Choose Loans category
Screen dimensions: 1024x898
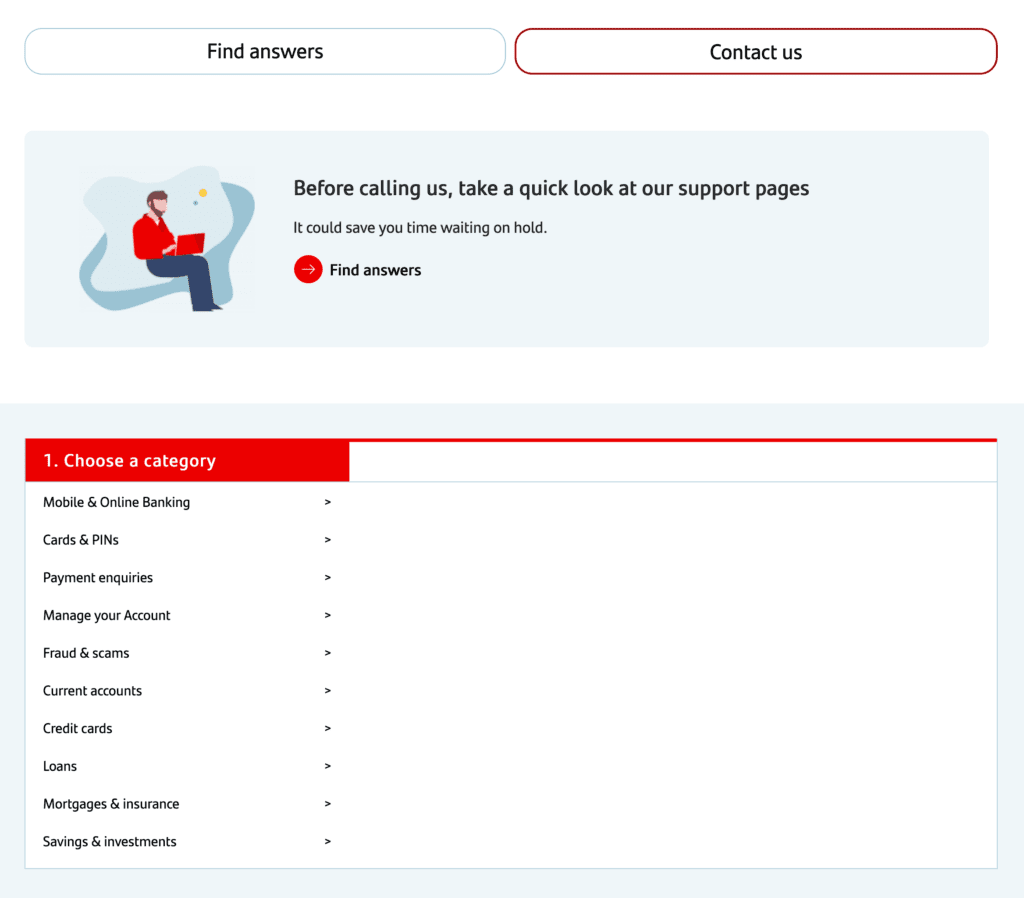click(x=187, y=766)
